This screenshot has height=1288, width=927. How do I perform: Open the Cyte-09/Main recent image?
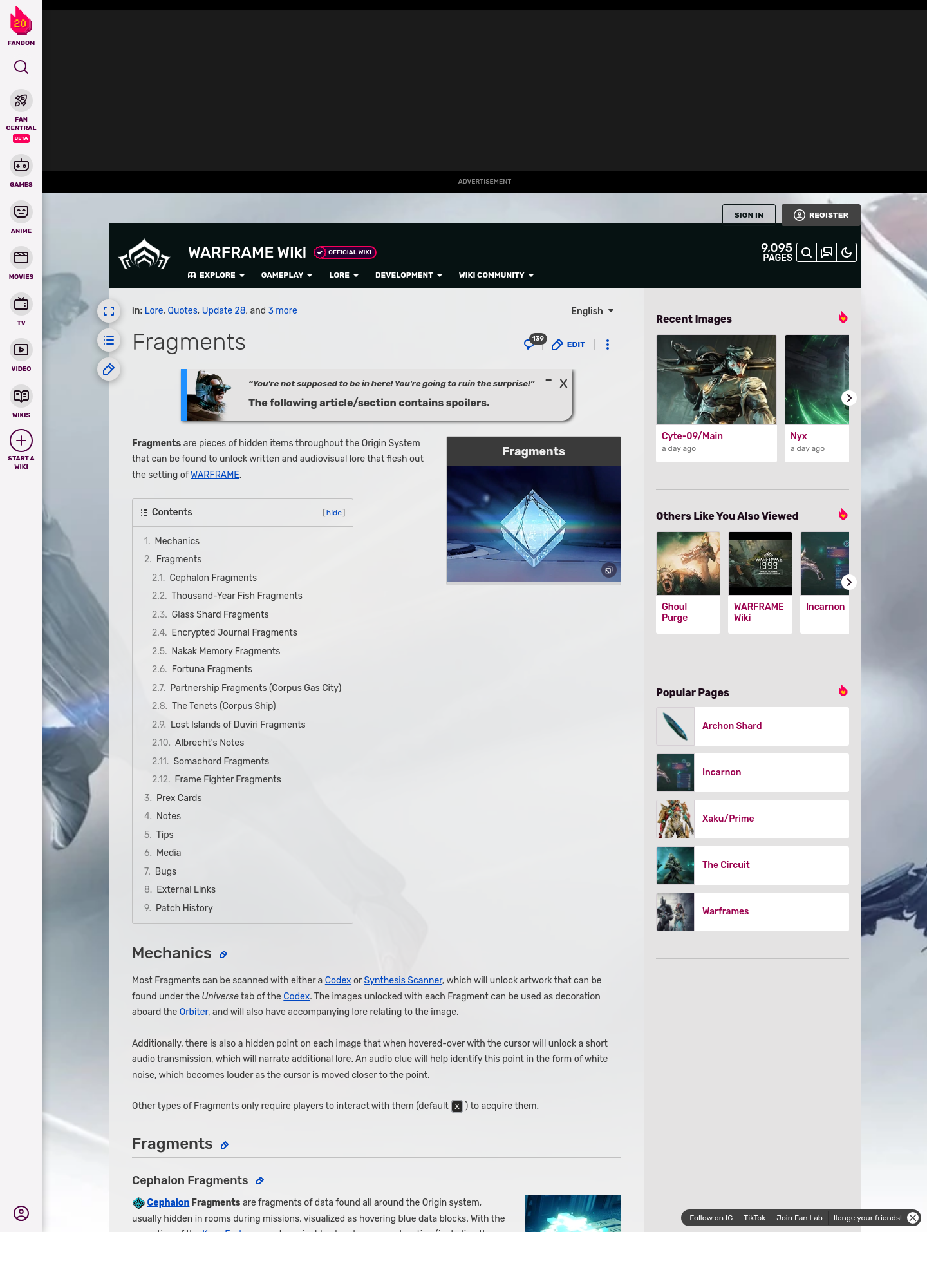coord(716,398)
